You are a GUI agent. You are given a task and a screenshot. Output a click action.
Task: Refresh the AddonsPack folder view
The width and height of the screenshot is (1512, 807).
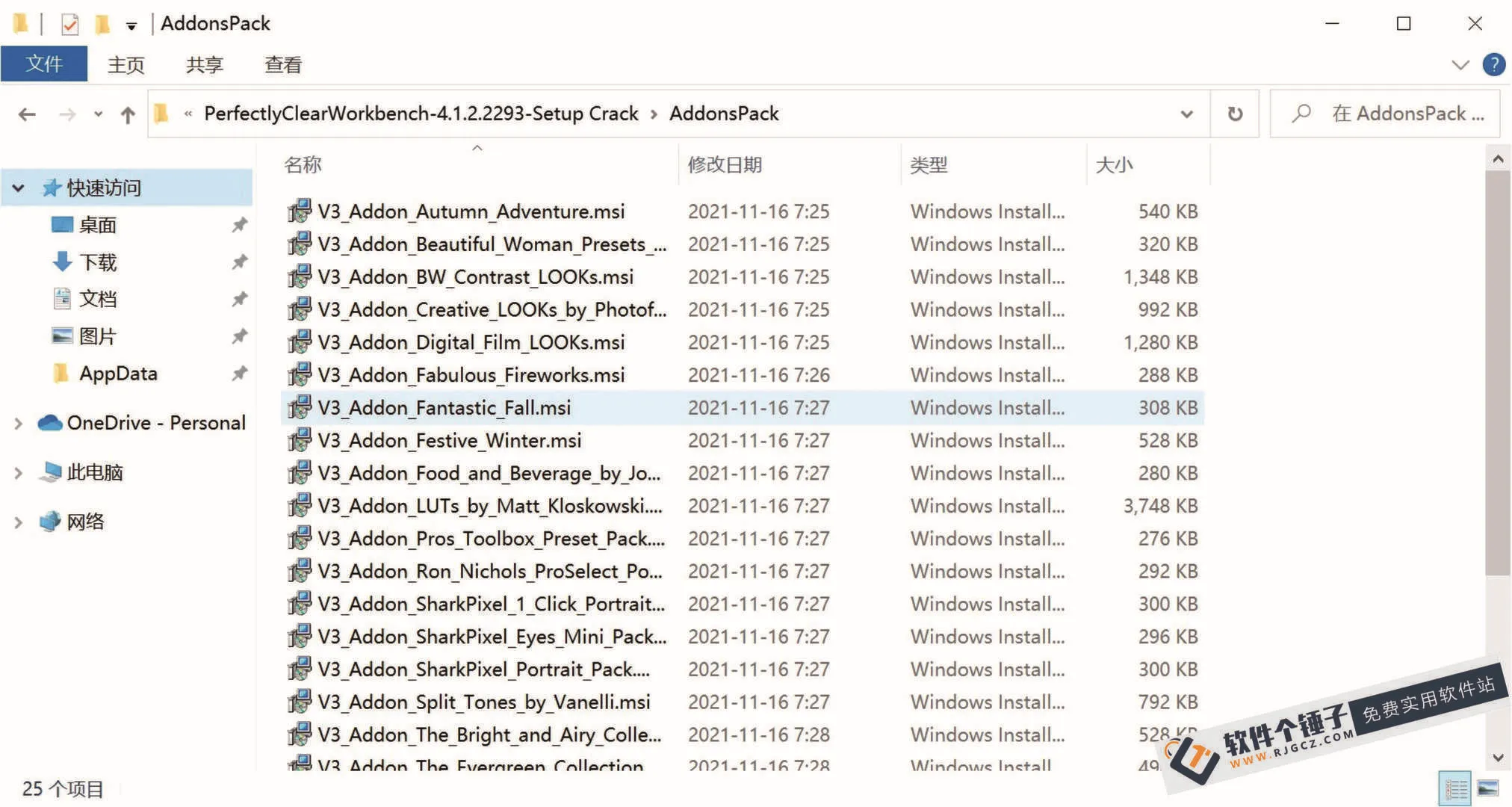click(x=1235, y=114)
